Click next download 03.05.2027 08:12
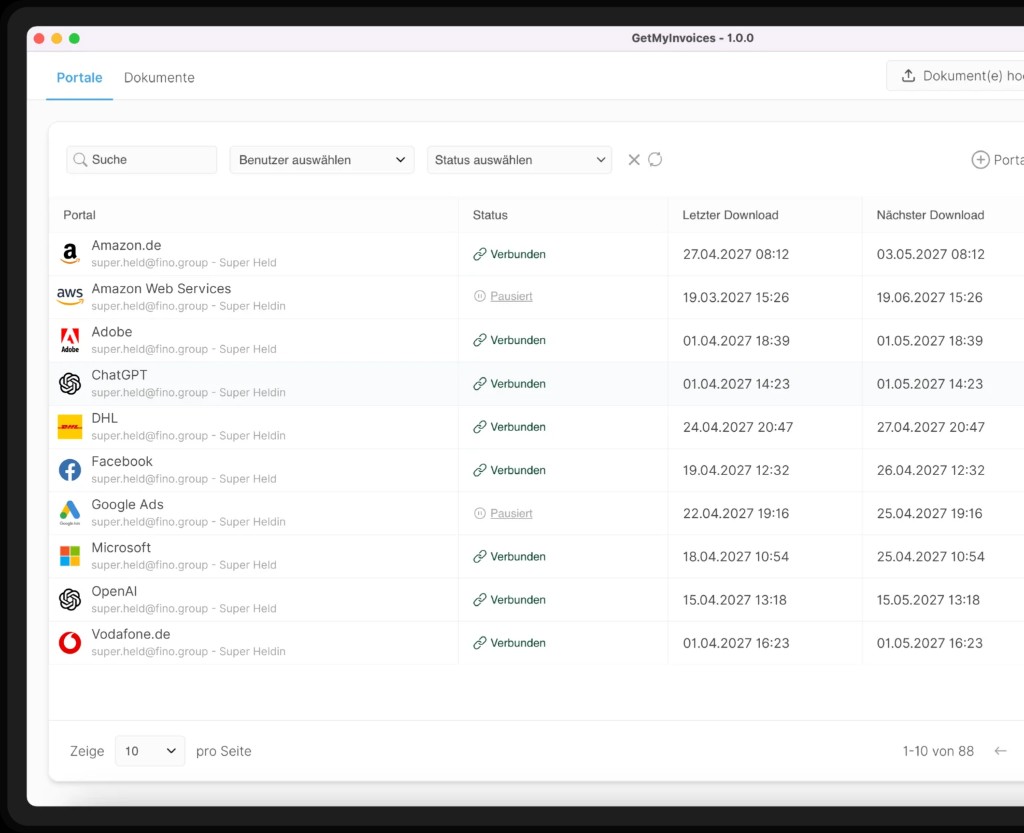Viewport: 1024px width, 833px height. (930, 254)
